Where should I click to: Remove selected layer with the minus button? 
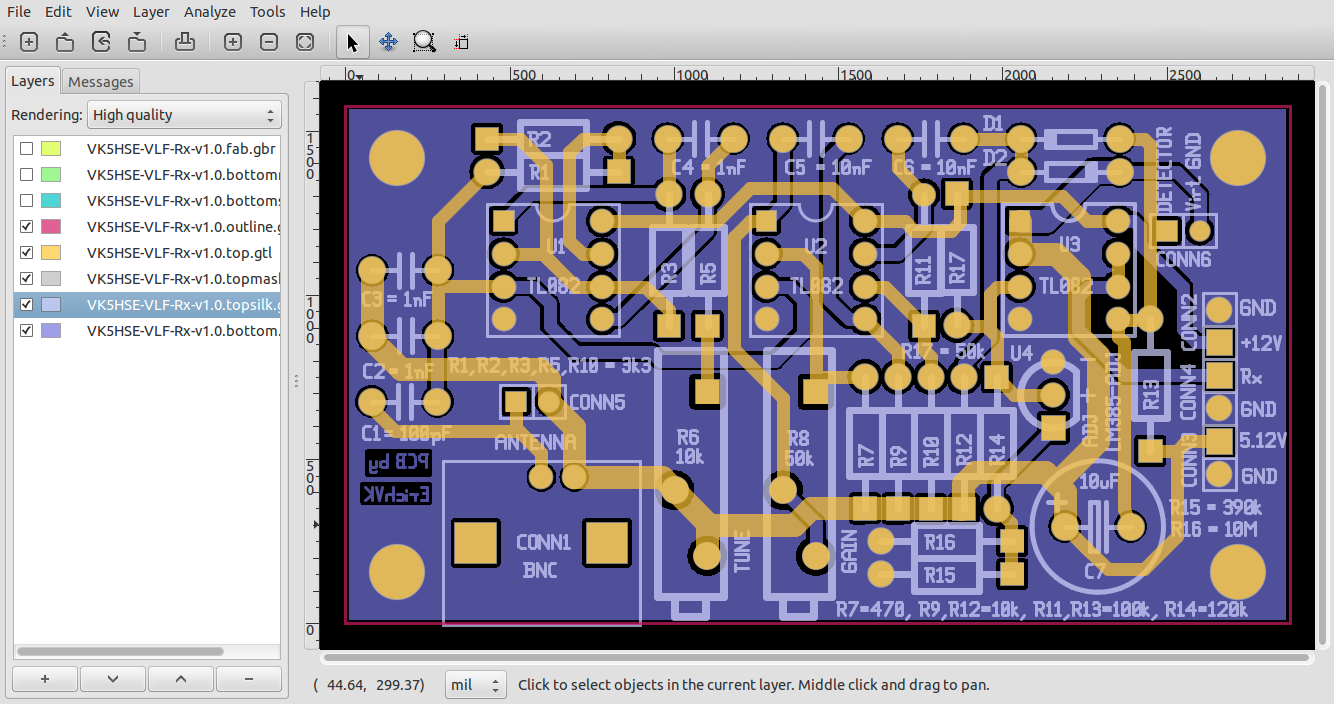click(248, 679)
